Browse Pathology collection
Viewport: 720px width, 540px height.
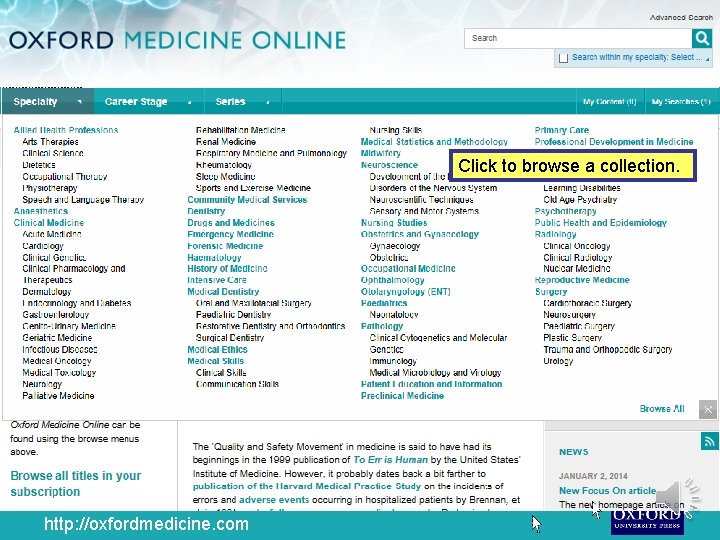382,326
